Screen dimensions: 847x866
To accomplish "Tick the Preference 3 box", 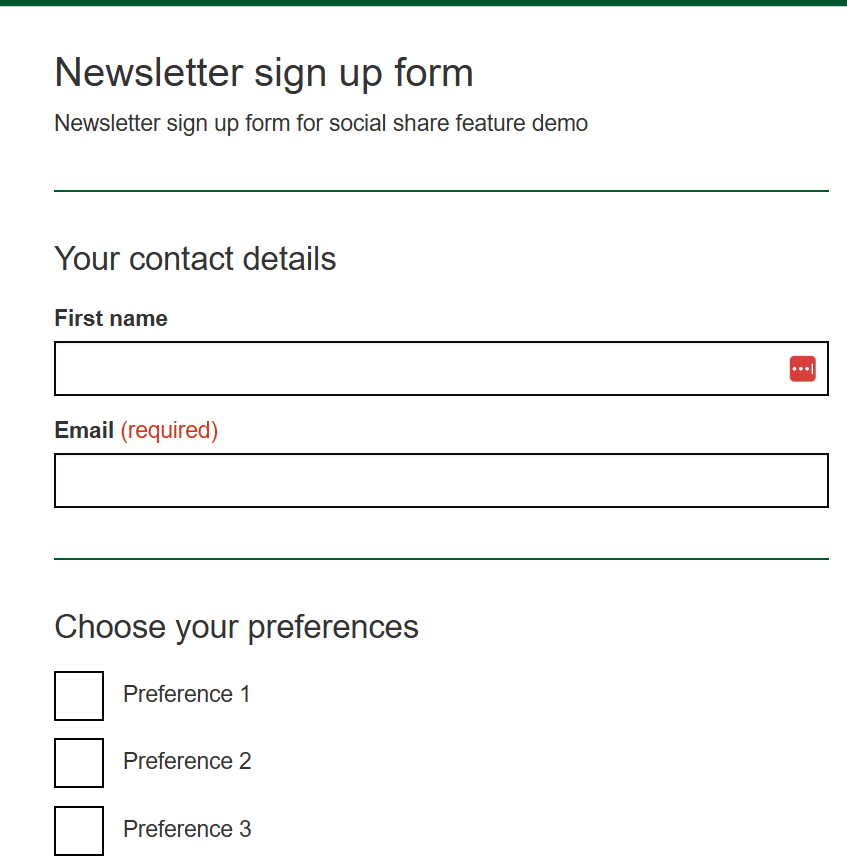I will click(78, 829).
